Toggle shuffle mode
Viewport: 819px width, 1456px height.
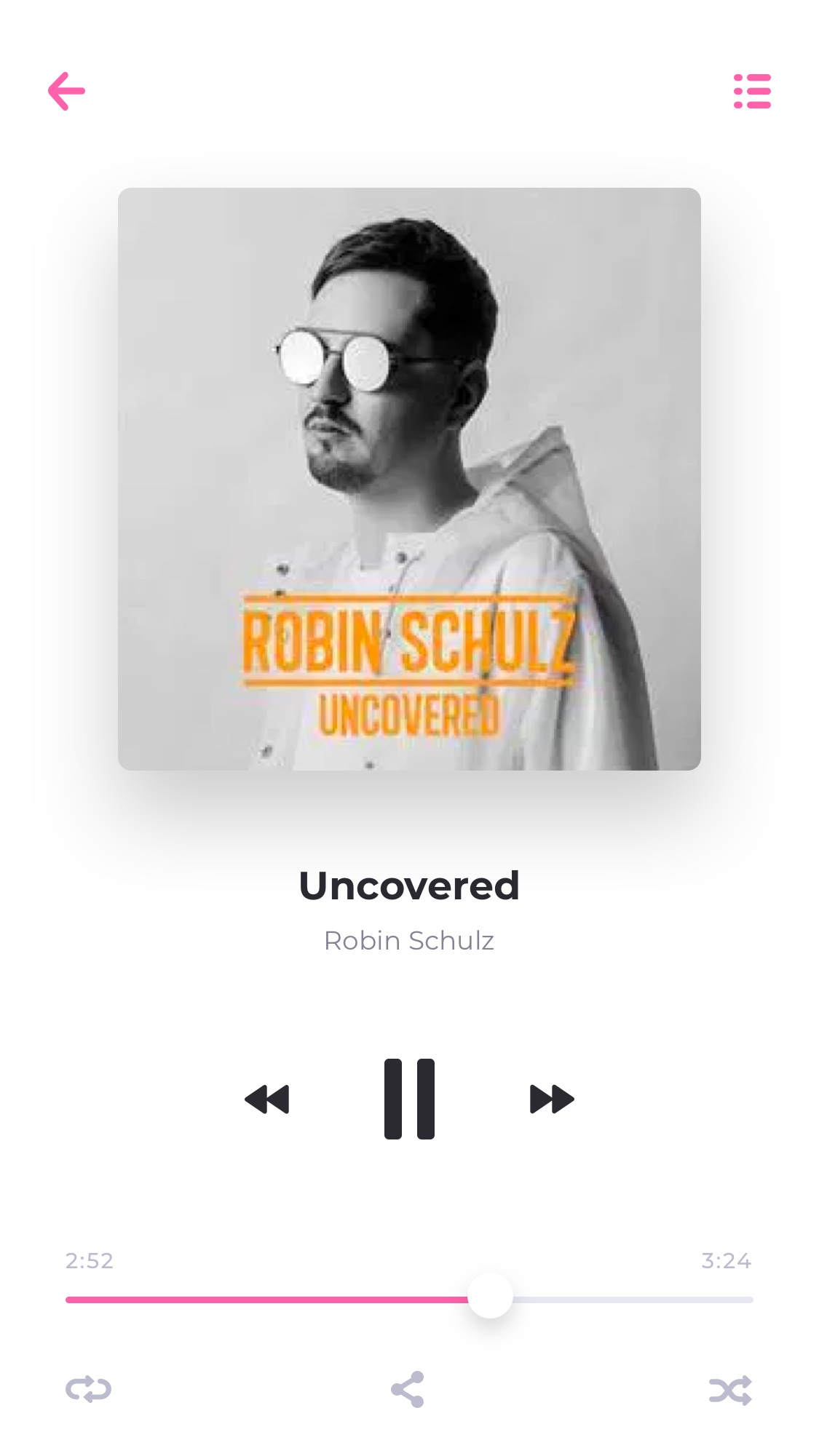click(730, 1390)
